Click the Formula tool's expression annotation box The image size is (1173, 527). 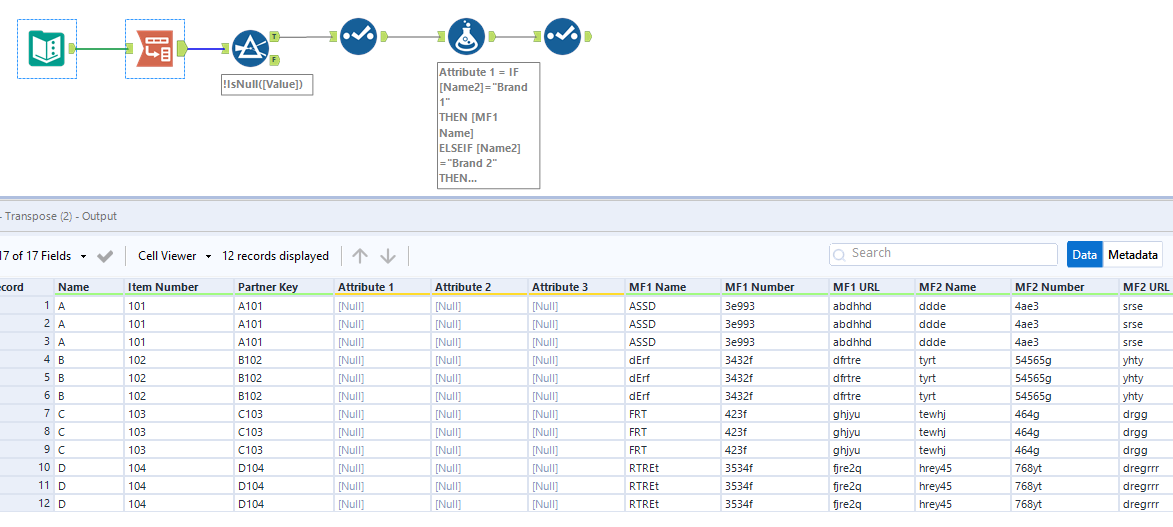tap(489, 125)
